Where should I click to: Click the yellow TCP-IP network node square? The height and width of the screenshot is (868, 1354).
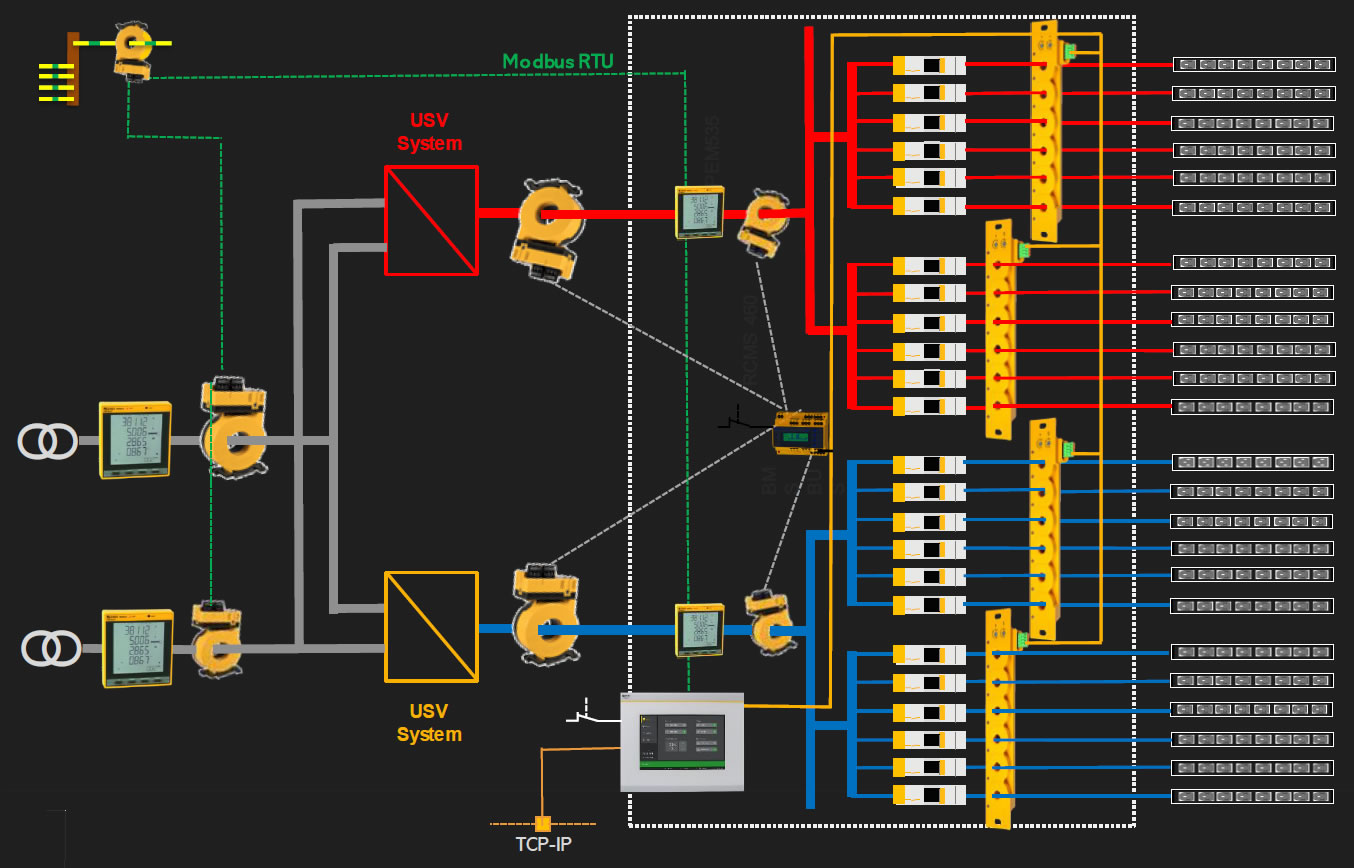click(543, 824)
